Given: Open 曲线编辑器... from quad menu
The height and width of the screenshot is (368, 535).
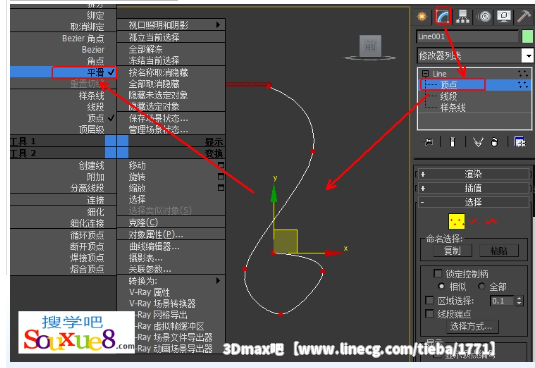Looking at the screenshot, I should (154, 246).
